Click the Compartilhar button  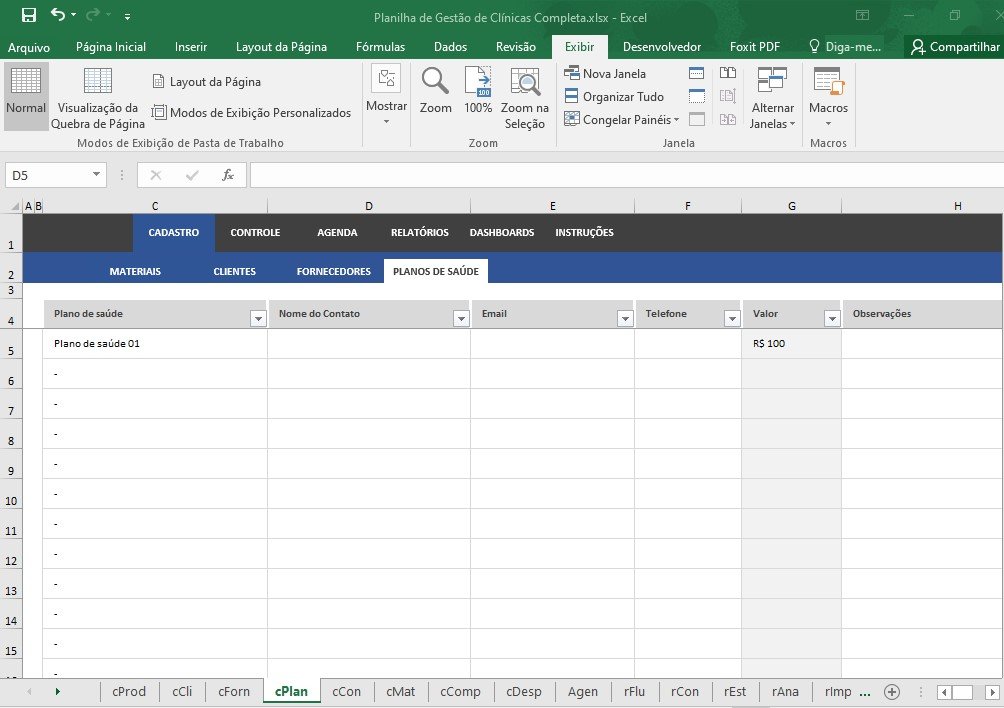(x=954, y=47)
